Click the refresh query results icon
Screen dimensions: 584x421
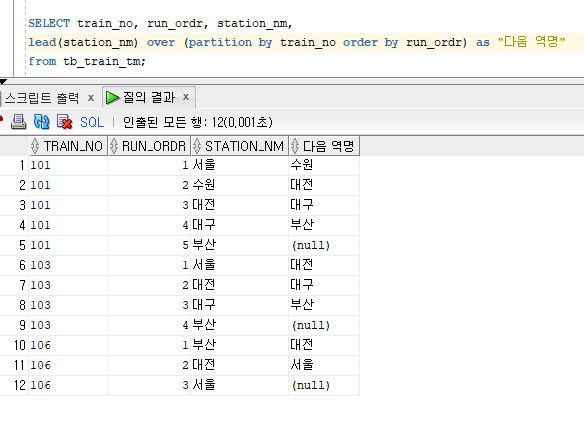42,122
